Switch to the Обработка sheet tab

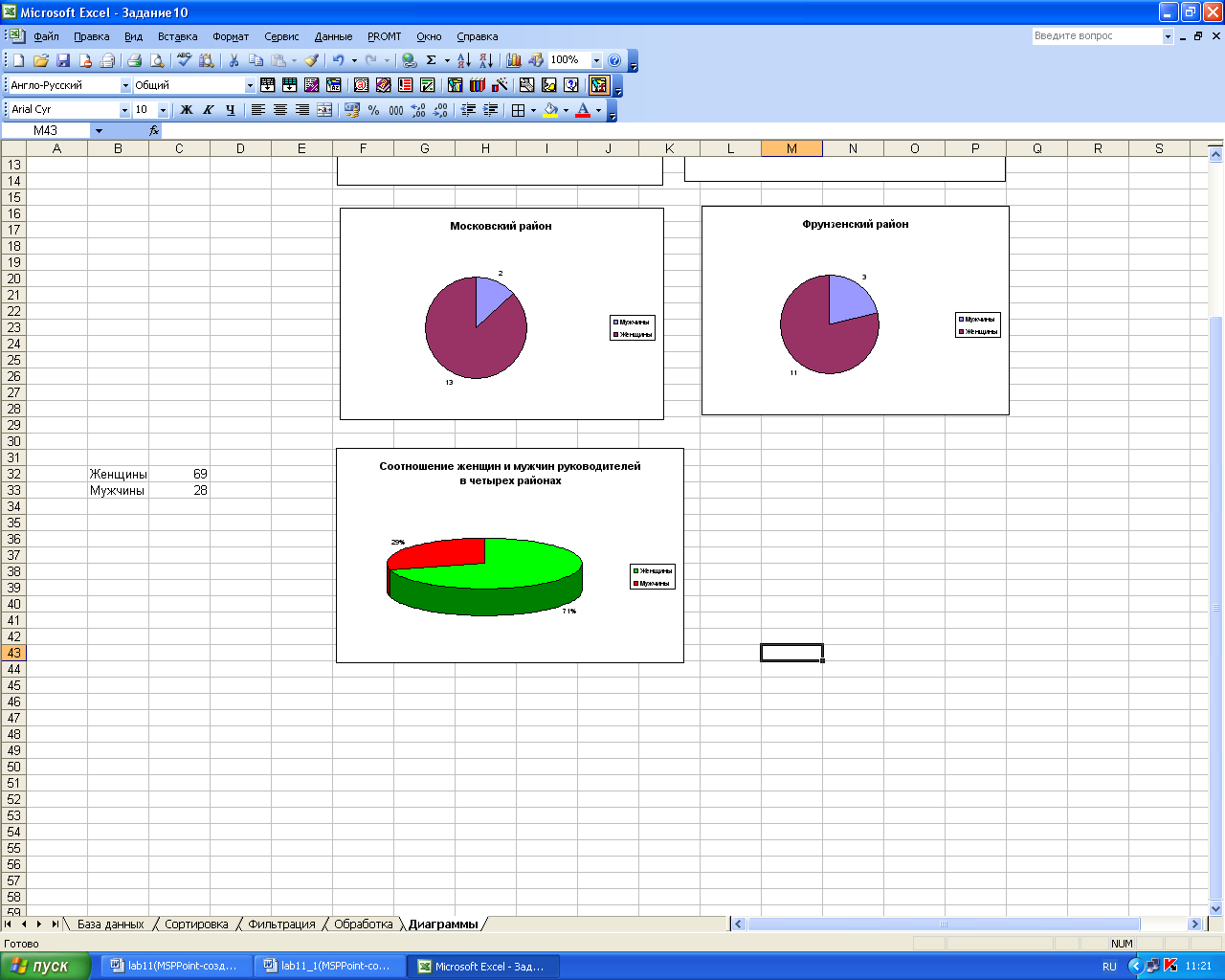tap(364, 924)
